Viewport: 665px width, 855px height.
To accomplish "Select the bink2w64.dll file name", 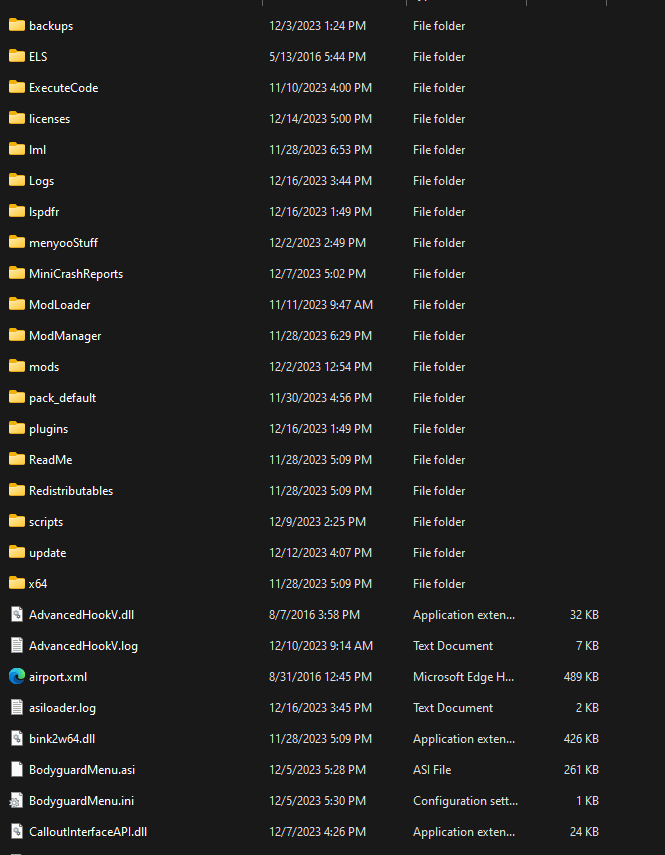I will (62, 739).
